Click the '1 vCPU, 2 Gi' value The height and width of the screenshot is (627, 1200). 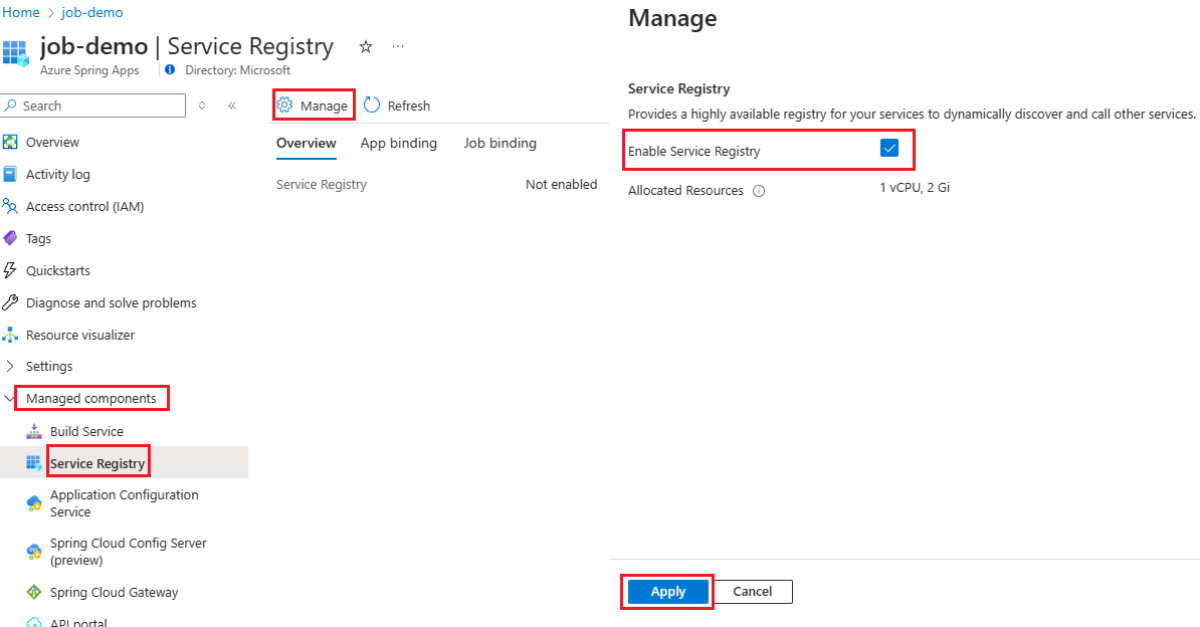coord(915,187)
